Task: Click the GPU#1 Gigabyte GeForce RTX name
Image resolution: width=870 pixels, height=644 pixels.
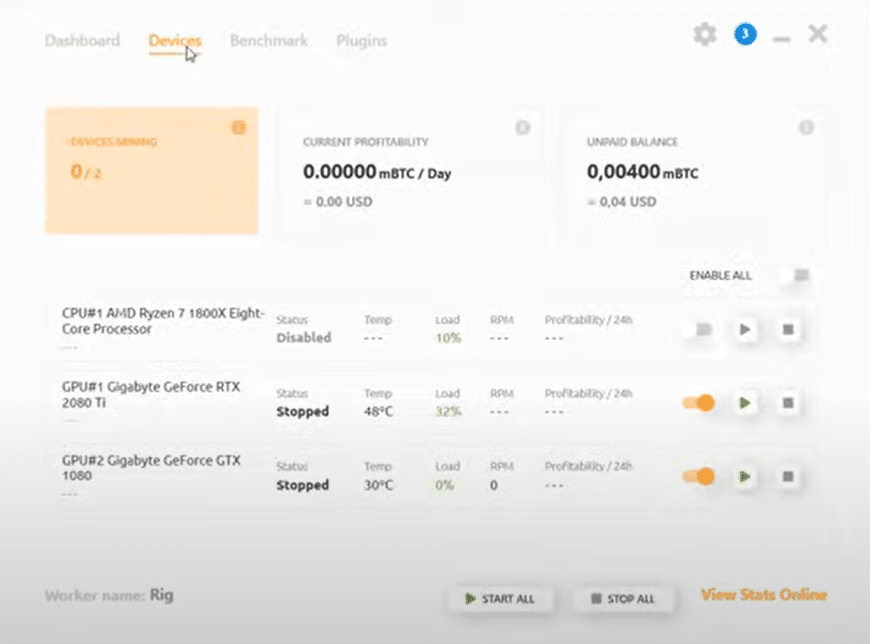Action: coord(151,394)
